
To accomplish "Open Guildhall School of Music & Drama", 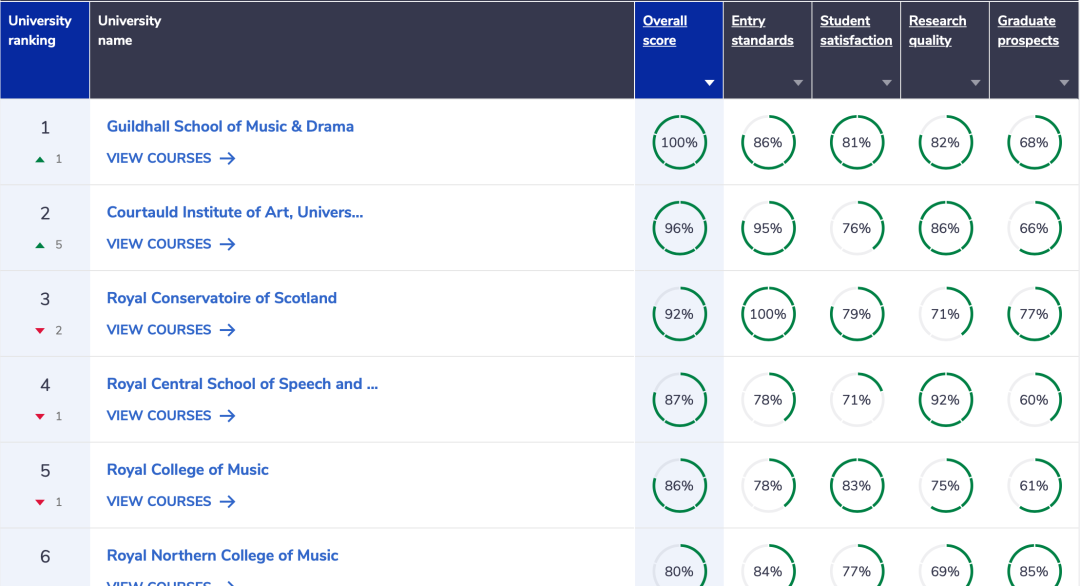I will tap(230, 127).
